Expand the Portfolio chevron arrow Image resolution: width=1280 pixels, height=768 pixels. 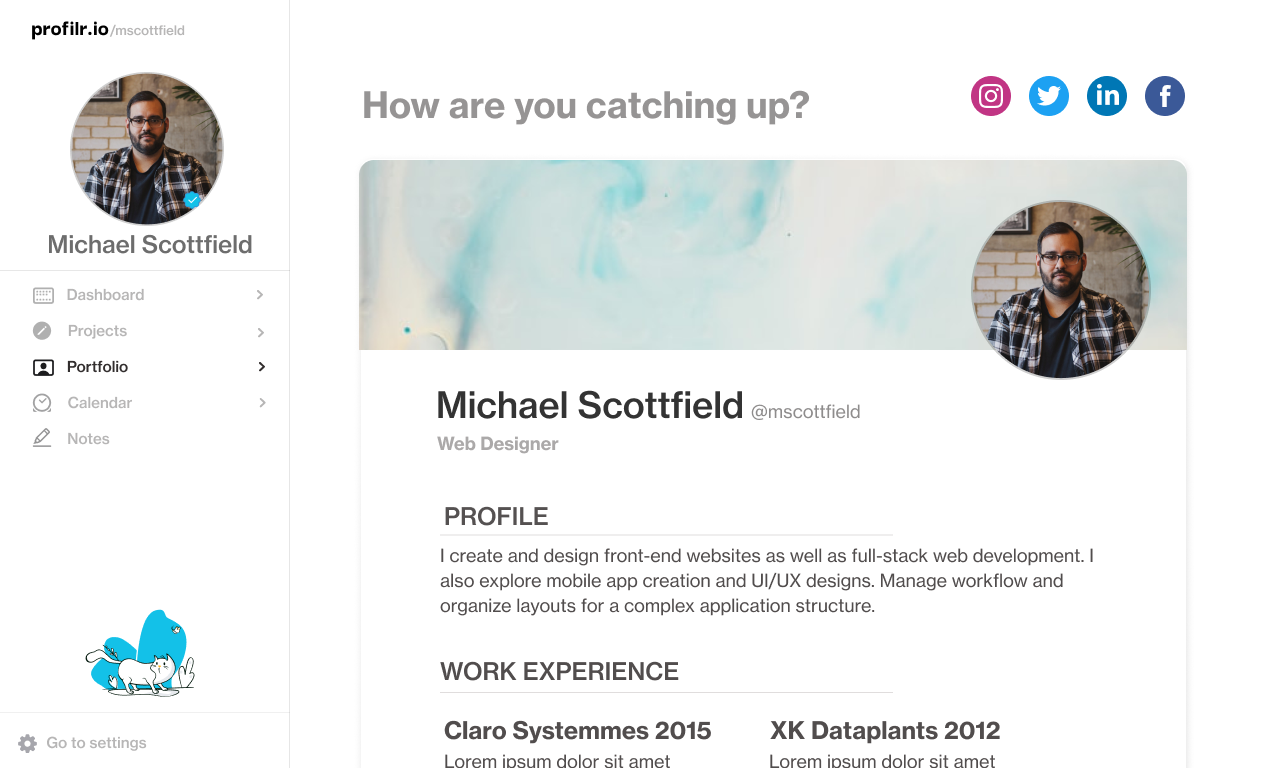[261, 367]
